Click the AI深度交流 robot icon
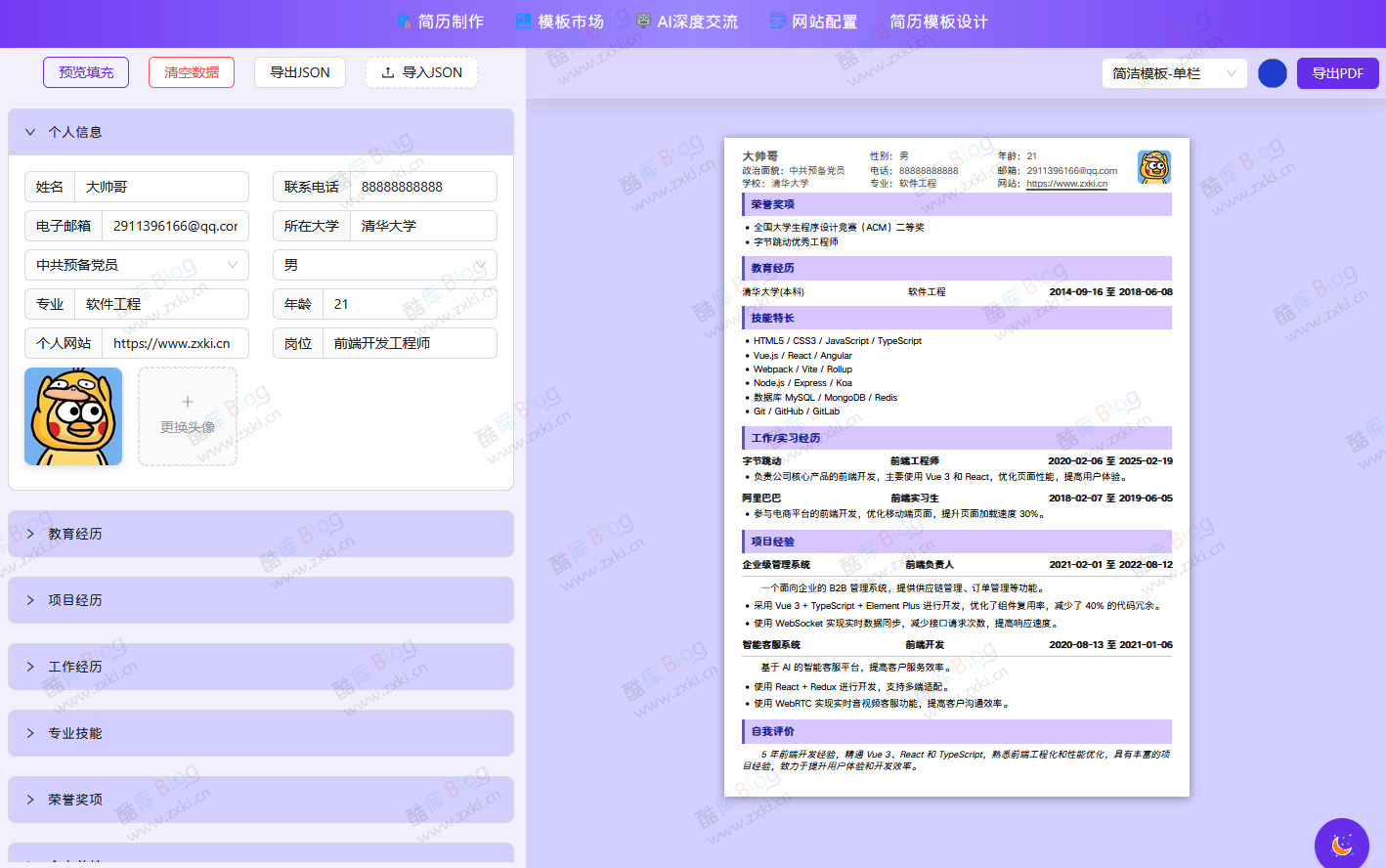Viewport: 1386px width, 868px height. tap(643, 22)
